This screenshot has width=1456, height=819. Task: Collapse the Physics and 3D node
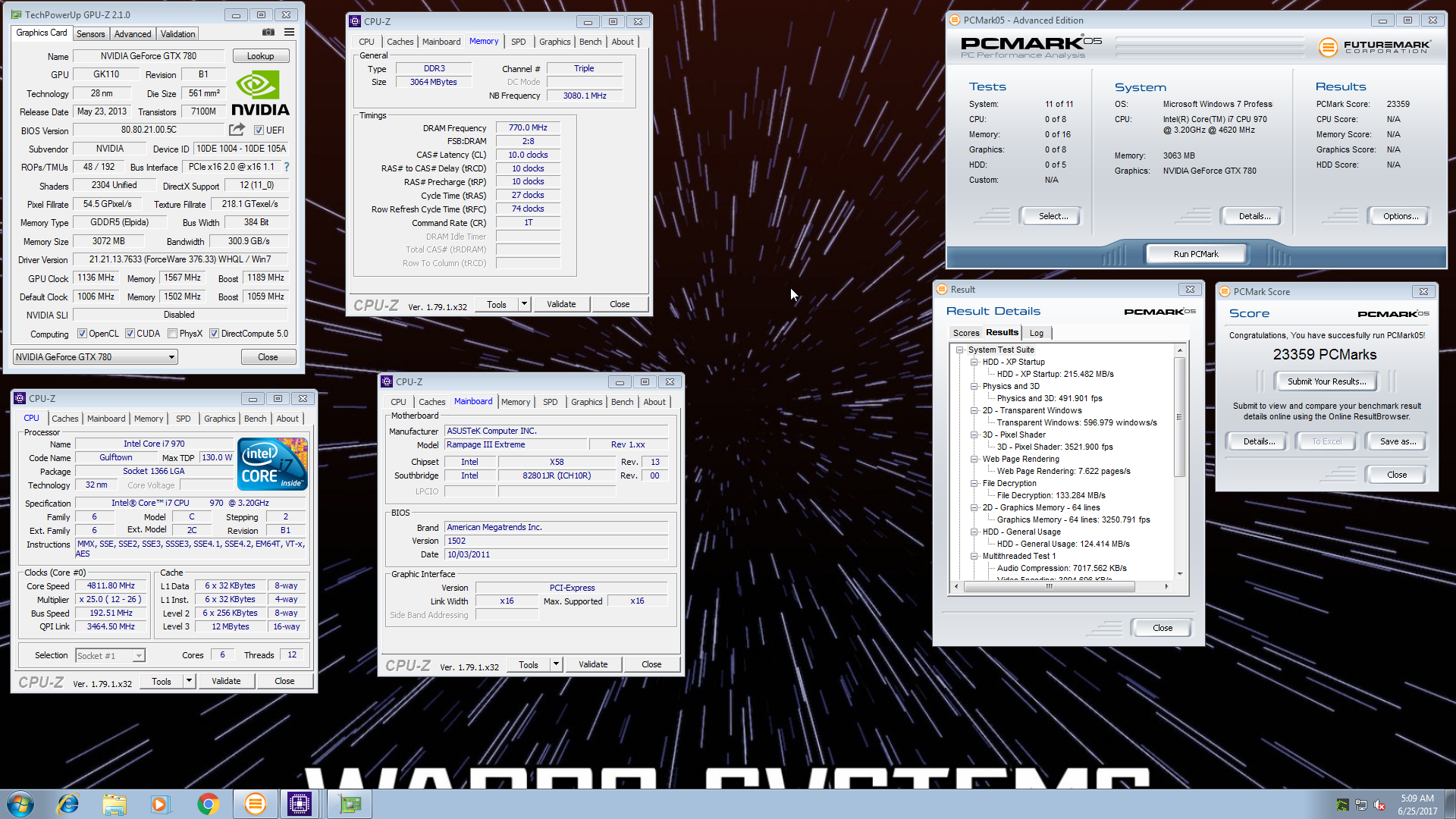pos(974,386)
